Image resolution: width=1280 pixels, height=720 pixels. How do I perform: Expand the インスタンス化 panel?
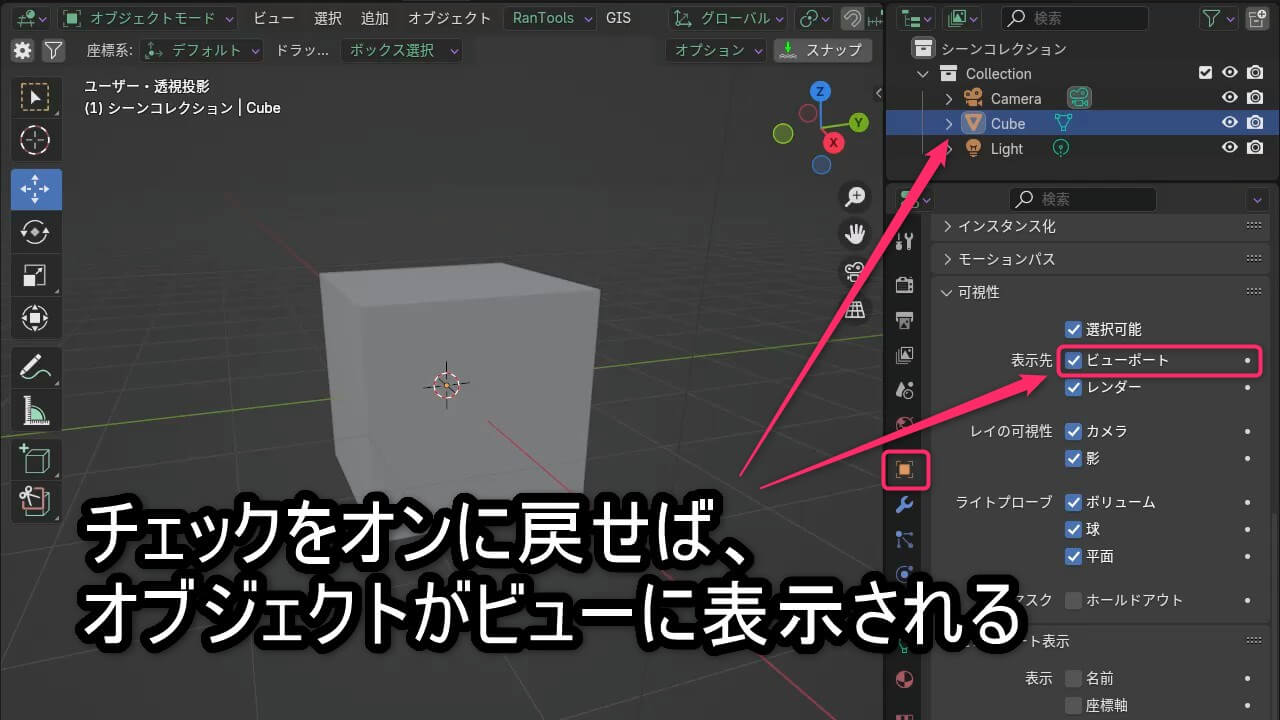(1100, 226)
